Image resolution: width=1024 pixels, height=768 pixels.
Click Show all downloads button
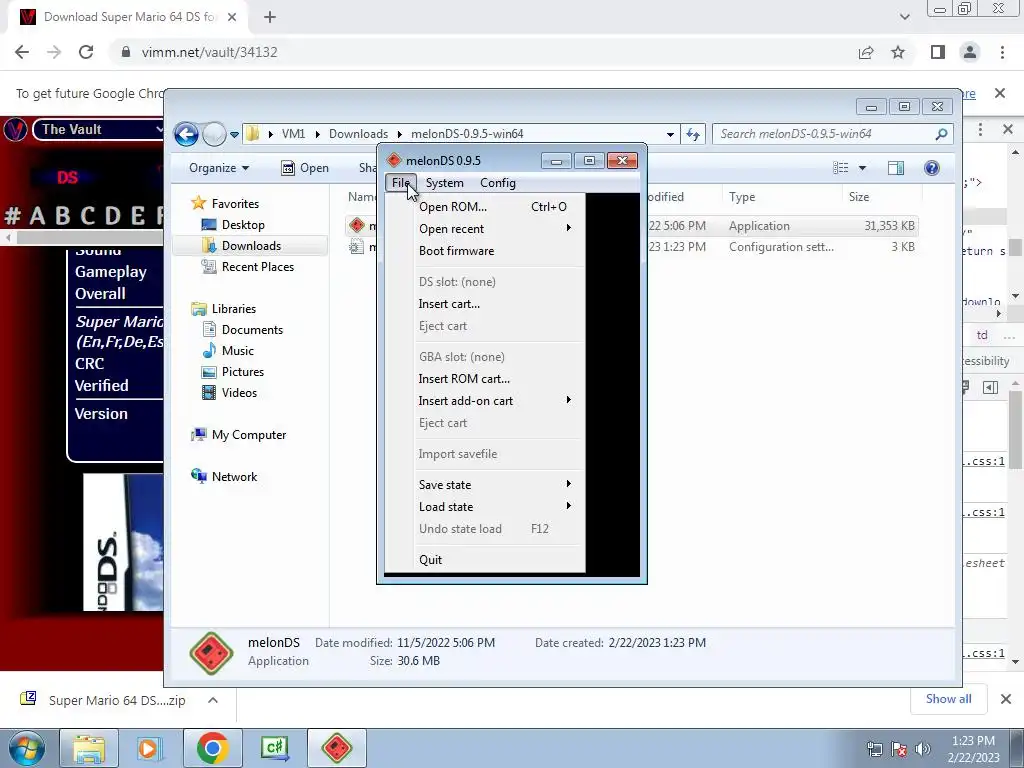948,699
